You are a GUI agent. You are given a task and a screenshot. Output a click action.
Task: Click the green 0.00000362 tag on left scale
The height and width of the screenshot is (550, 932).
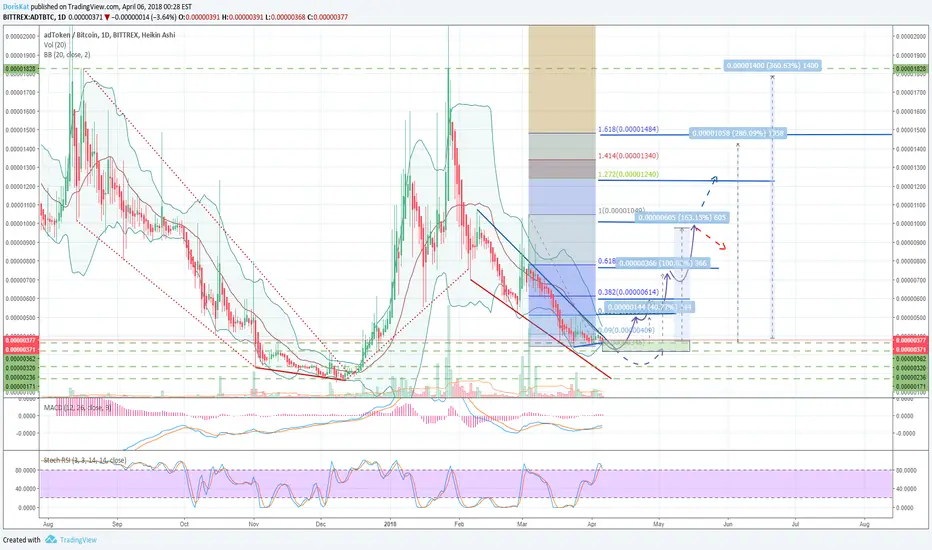(x=20, y=359)
